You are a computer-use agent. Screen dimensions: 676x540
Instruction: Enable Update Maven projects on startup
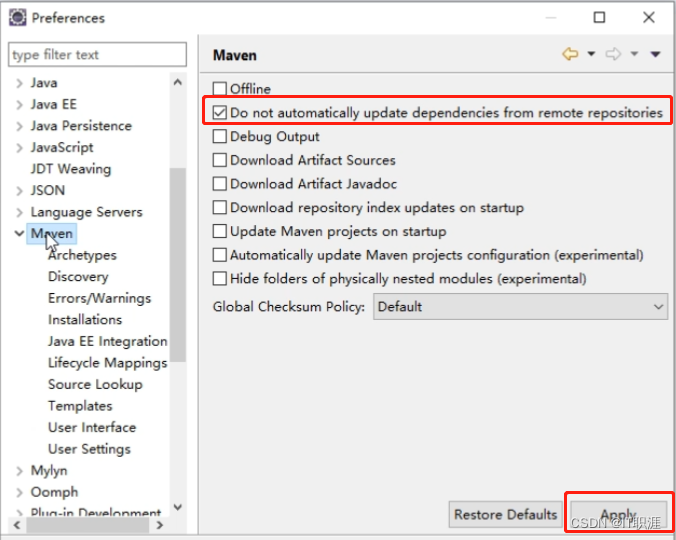(x=219, y=231)
